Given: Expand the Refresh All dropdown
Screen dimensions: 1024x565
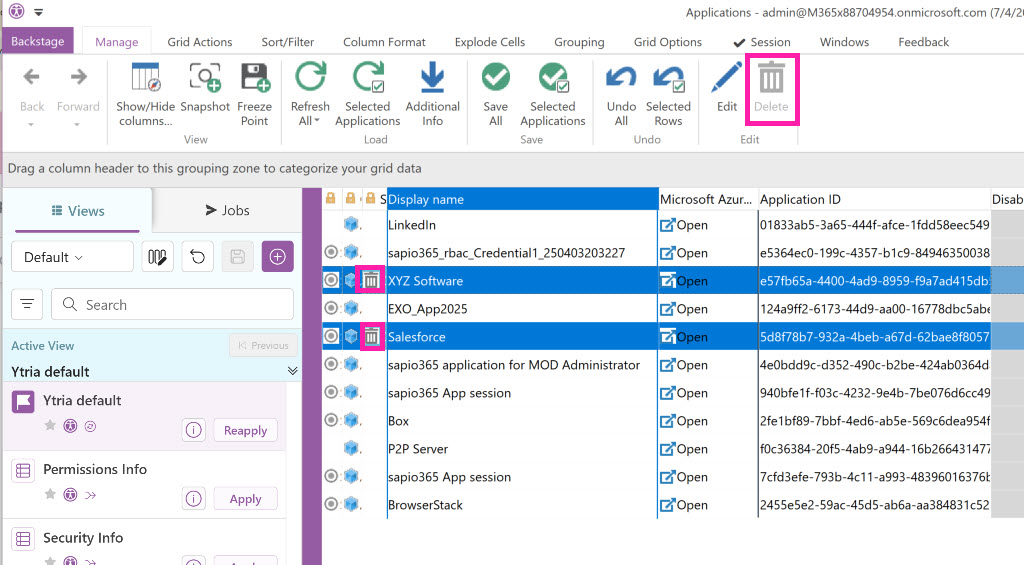Looking at the screenshot, I should pyautogui.click(x=317, y=121).
